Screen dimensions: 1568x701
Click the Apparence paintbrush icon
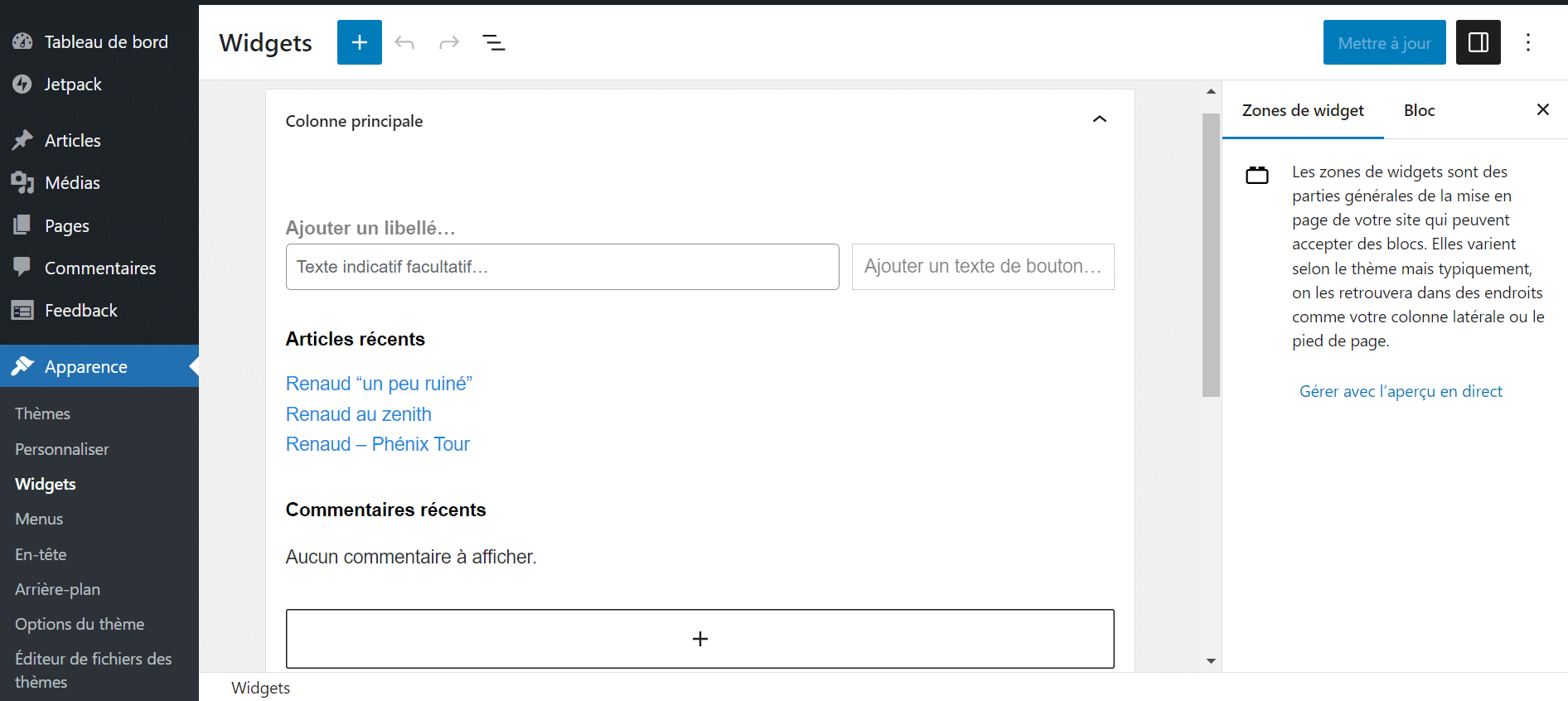pos(22,365)
